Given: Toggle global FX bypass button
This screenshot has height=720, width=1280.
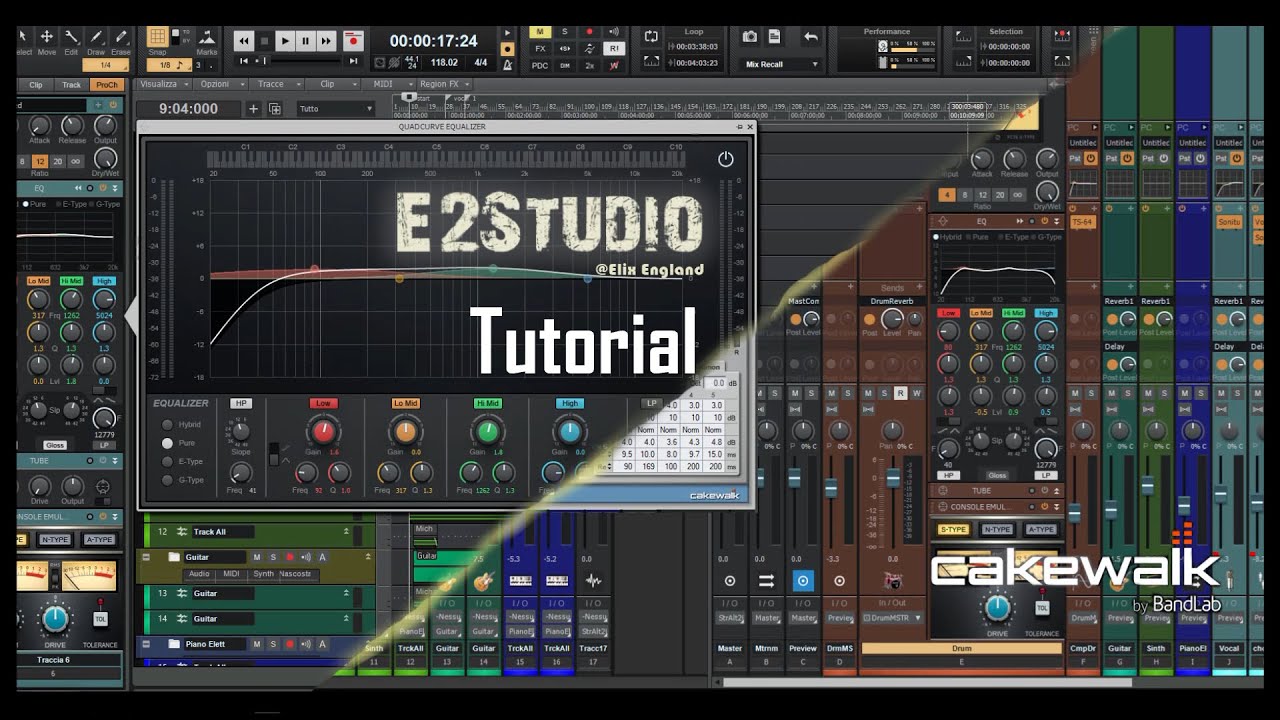Looking at the screenshot, I should pyautogui.click(x=540, y=48).
